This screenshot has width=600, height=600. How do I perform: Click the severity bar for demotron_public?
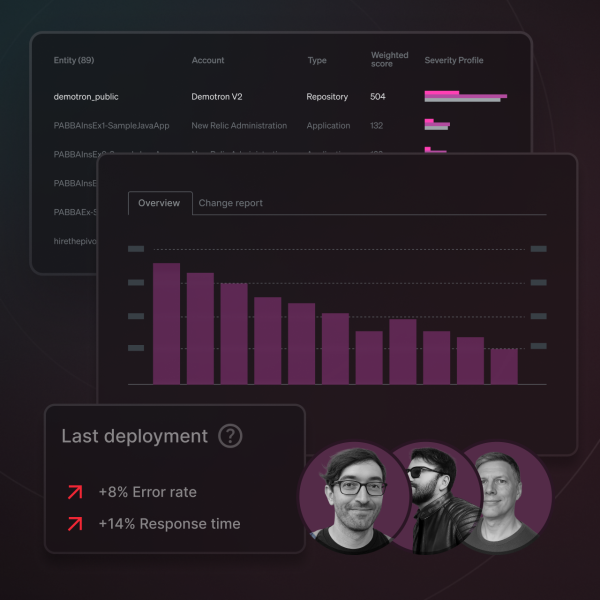coord(464,97)
